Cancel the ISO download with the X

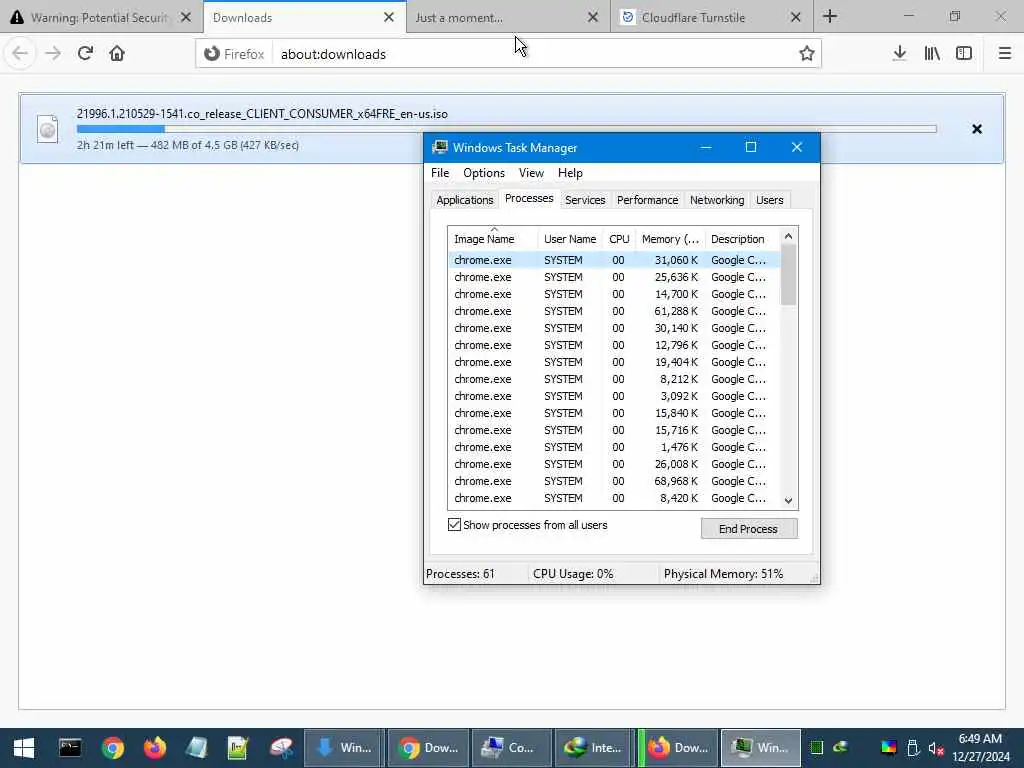(977, 129)
